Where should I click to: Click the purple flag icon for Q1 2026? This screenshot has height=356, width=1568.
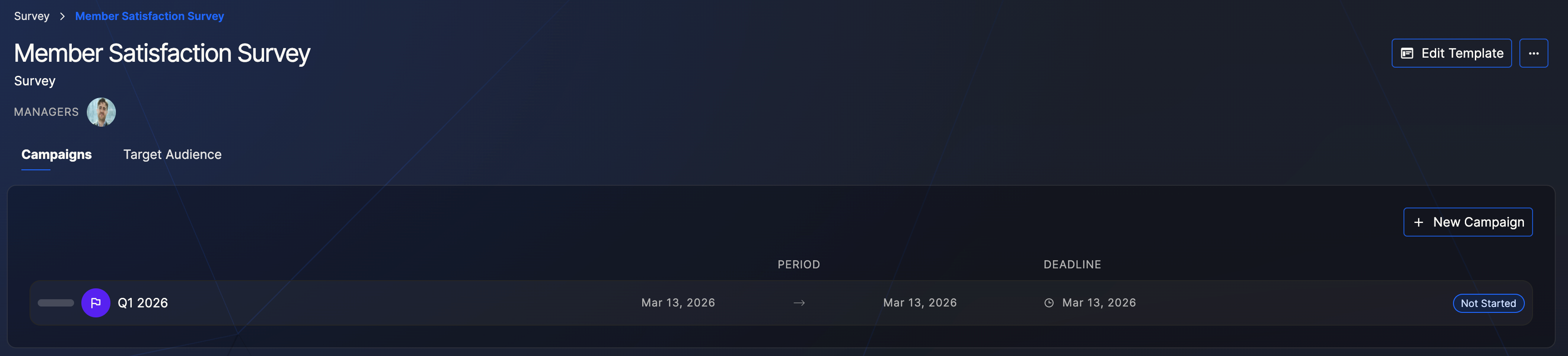[95, 303]
